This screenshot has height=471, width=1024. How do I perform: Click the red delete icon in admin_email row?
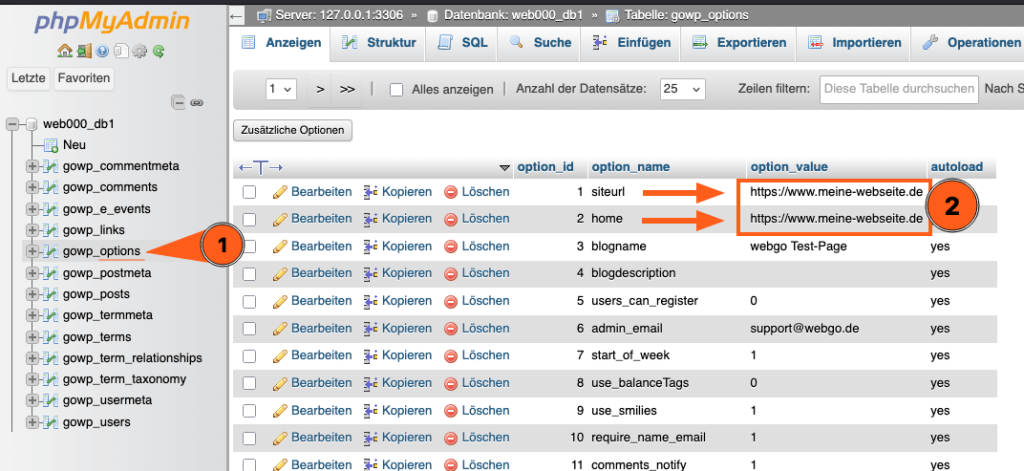[x=451, y=329]
